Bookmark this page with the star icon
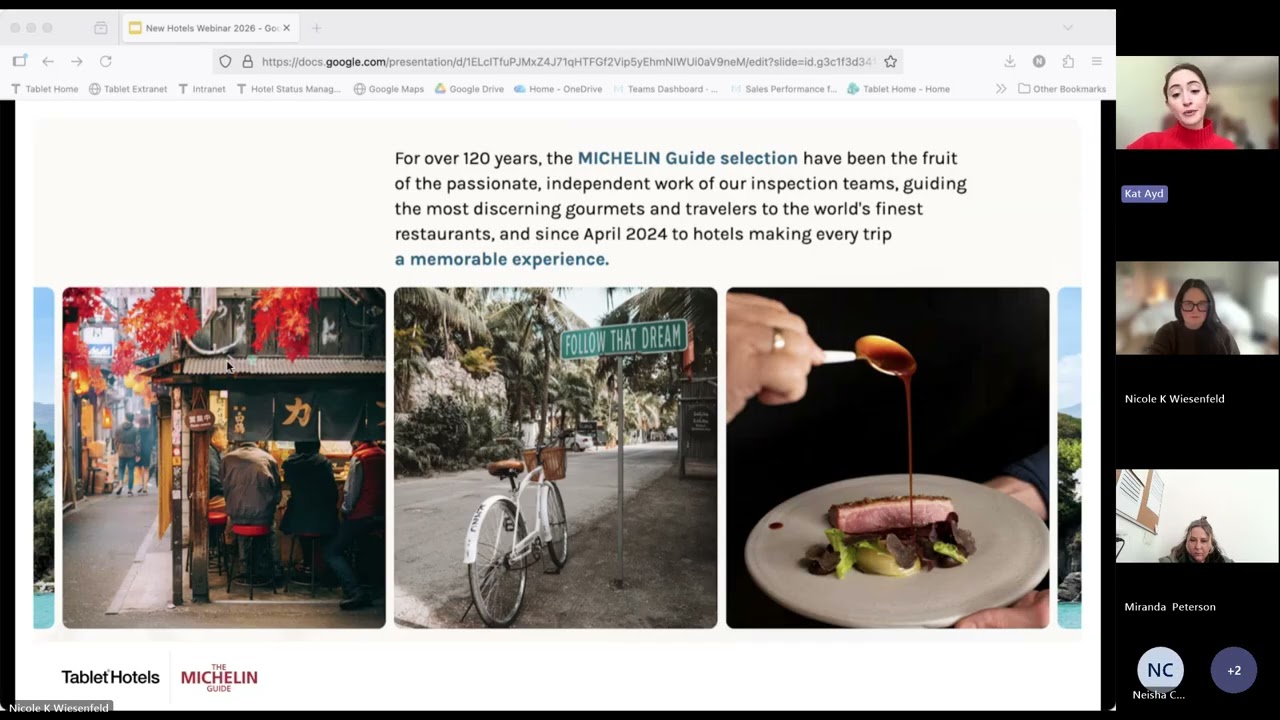 point(890,61)
